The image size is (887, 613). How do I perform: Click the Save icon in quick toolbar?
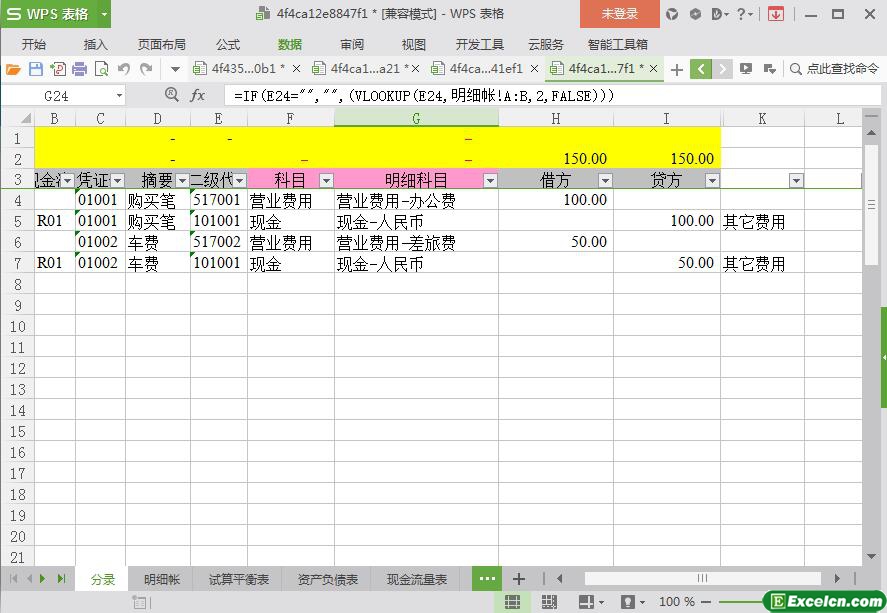coord(36,69)
